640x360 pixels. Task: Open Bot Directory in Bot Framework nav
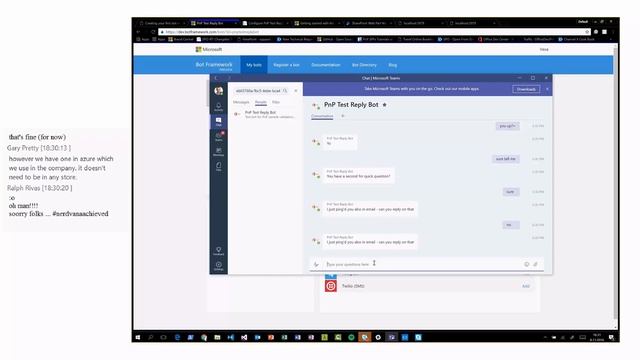(364, 65)
